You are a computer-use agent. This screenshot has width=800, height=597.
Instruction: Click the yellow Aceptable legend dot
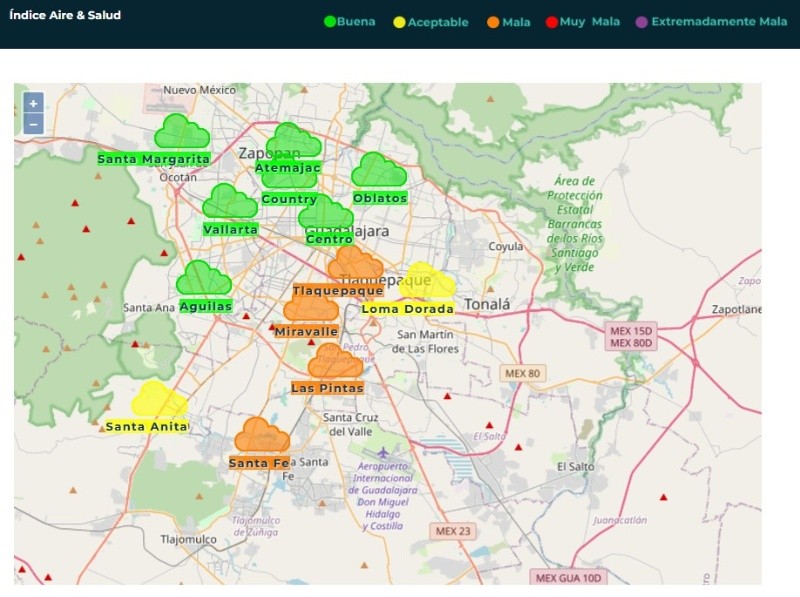point(400,22)
